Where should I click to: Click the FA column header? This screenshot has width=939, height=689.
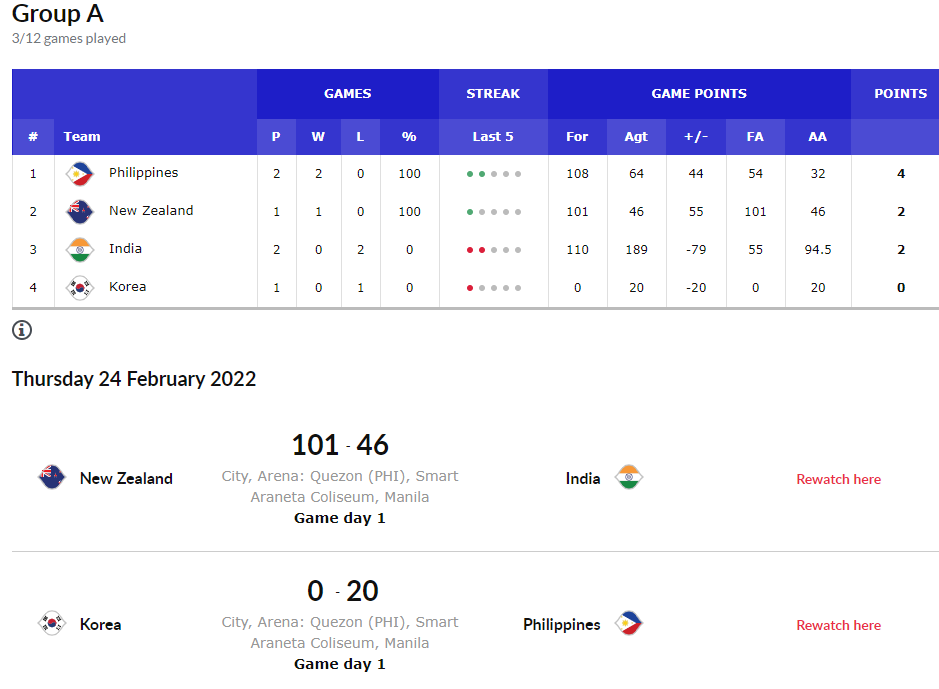(755, 137)
